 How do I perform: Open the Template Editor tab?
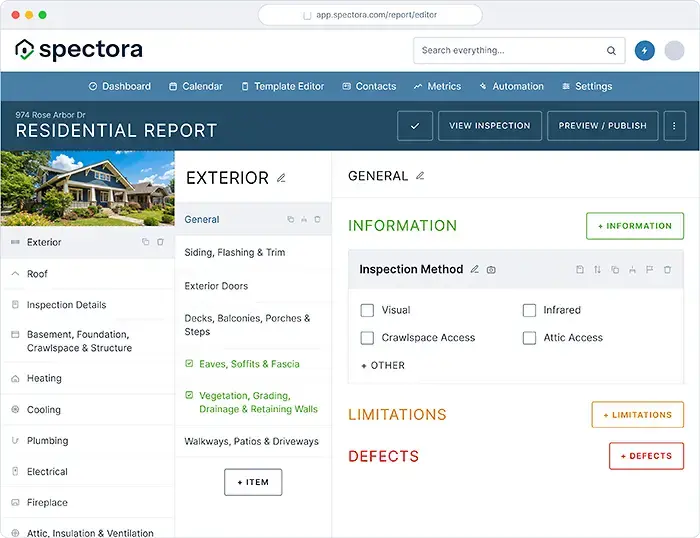tap(283, 86)
